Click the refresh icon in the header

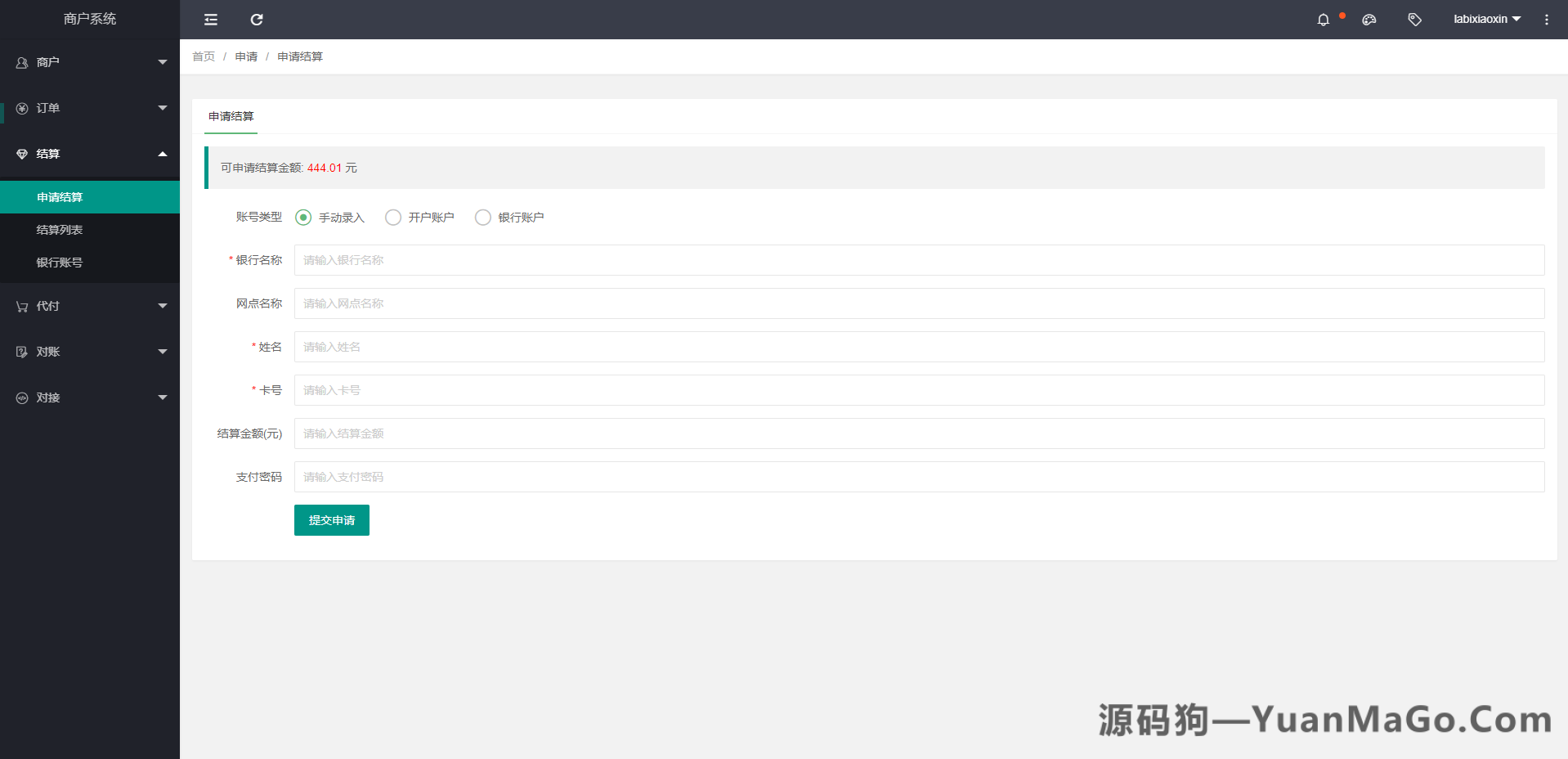click(256, 19)
